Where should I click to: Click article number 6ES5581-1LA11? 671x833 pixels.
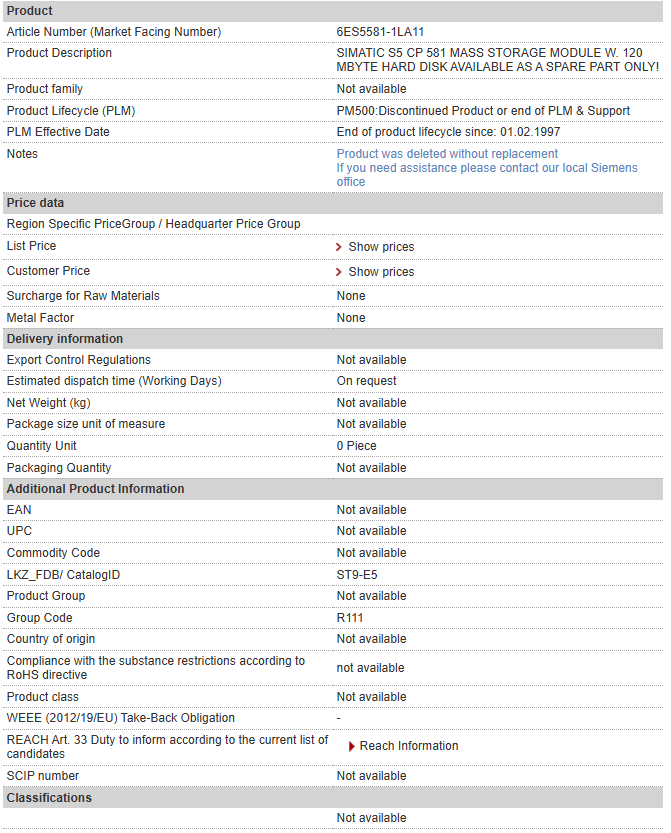tap(380, 32)
